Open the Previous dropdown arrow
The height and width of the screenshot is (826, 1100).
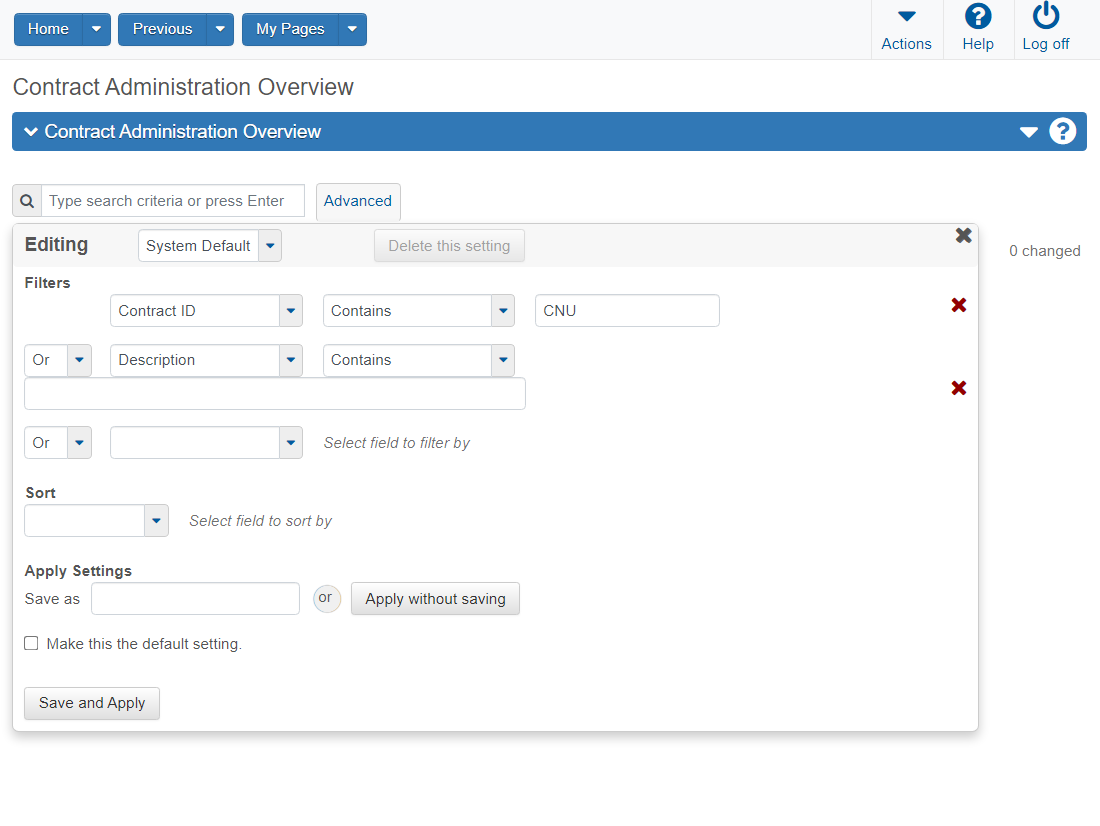pyautogui.click(x=220, y=29)
